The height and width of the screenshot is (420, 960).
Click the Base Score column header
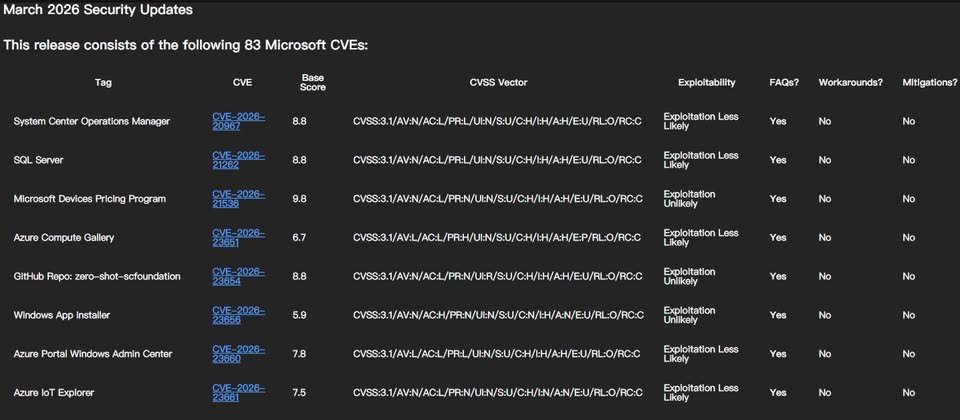coord(313,82)
